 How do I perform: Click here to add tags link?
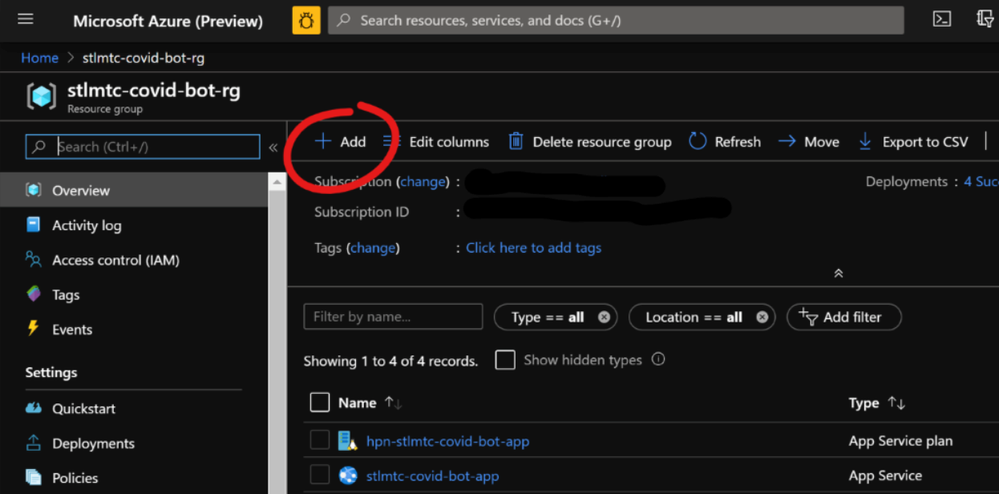[x=533, y=248]
